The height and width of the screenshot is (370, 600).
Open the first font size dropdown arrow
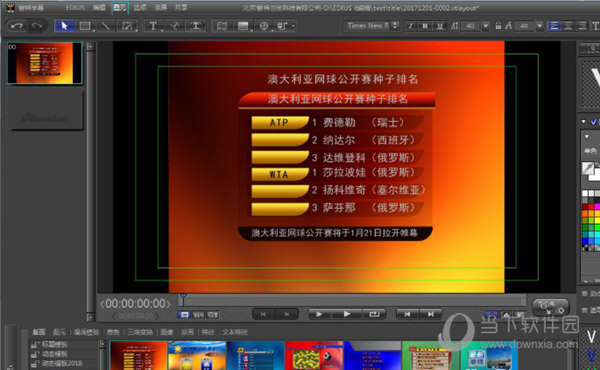pyautogui.click(x=486, y=26)
